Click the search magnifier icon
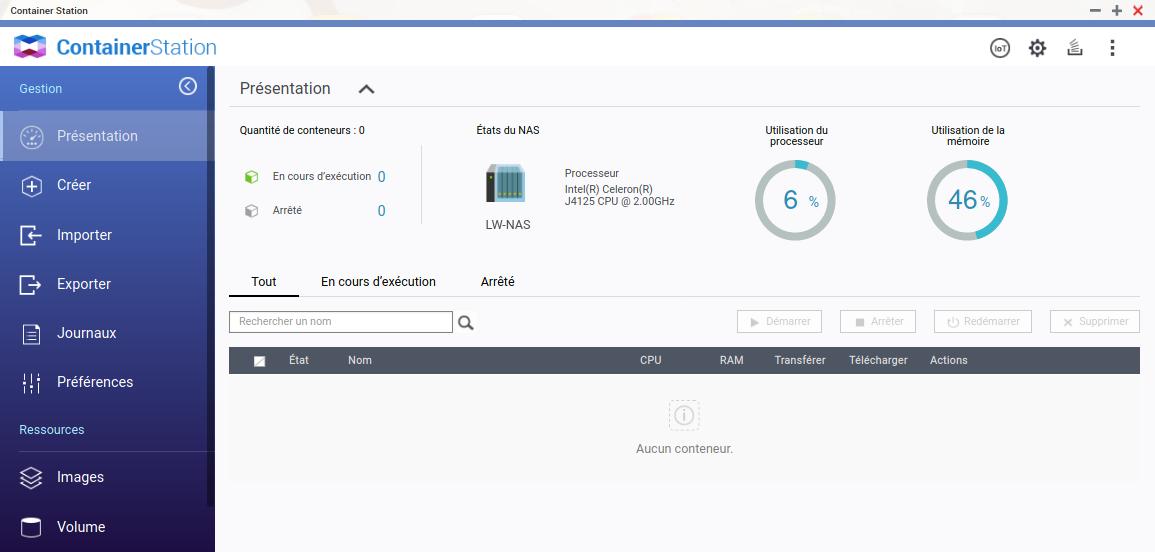The image size is (1155, 552). 465,322
